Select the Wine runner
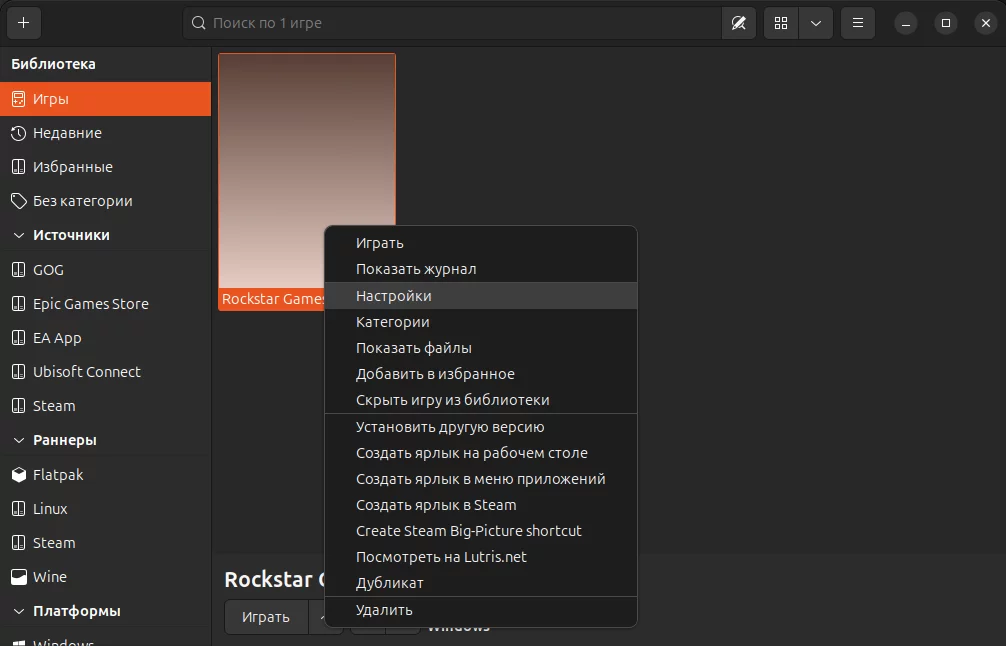This screenshot has height=646, width=1006. 105,577
